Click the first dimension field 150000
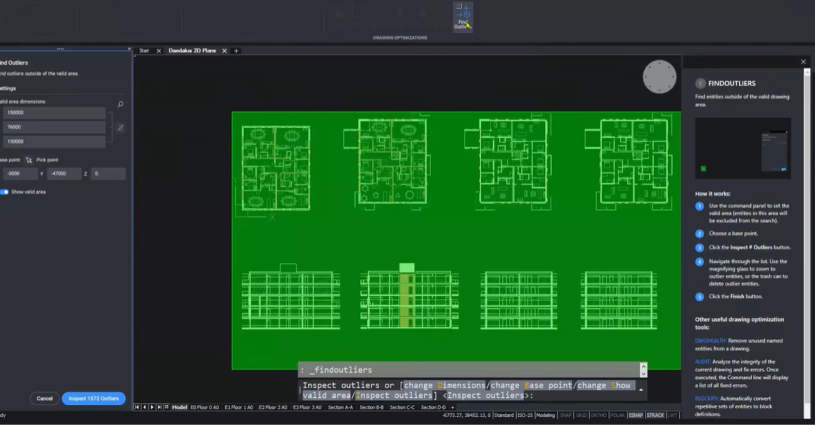Screen dimensions: 815x425 (55, 113)
